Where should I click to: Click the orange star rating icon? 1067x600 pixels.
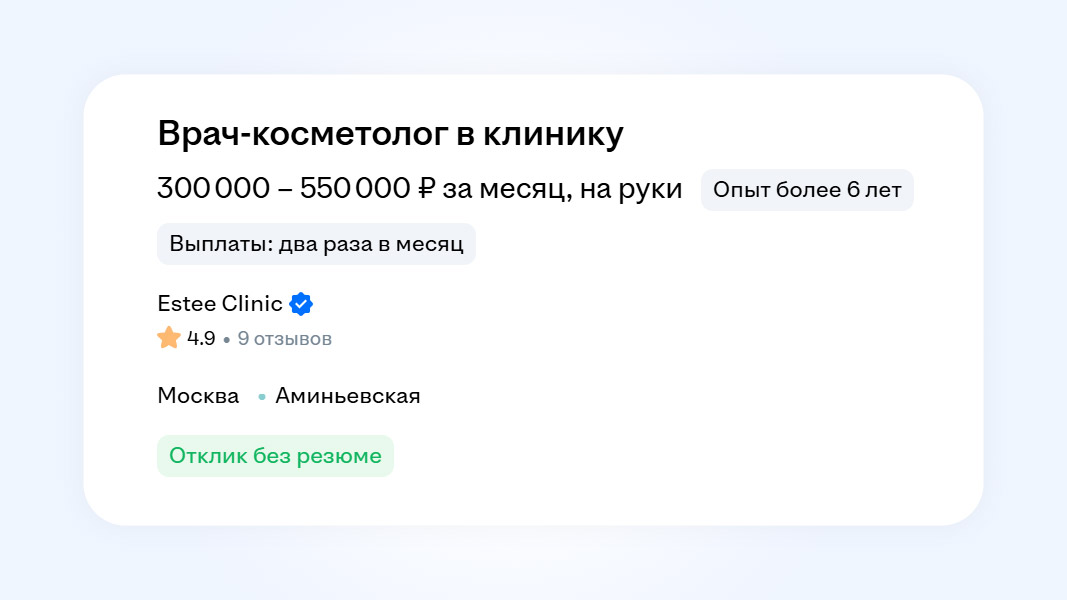[x=169, y=338]
